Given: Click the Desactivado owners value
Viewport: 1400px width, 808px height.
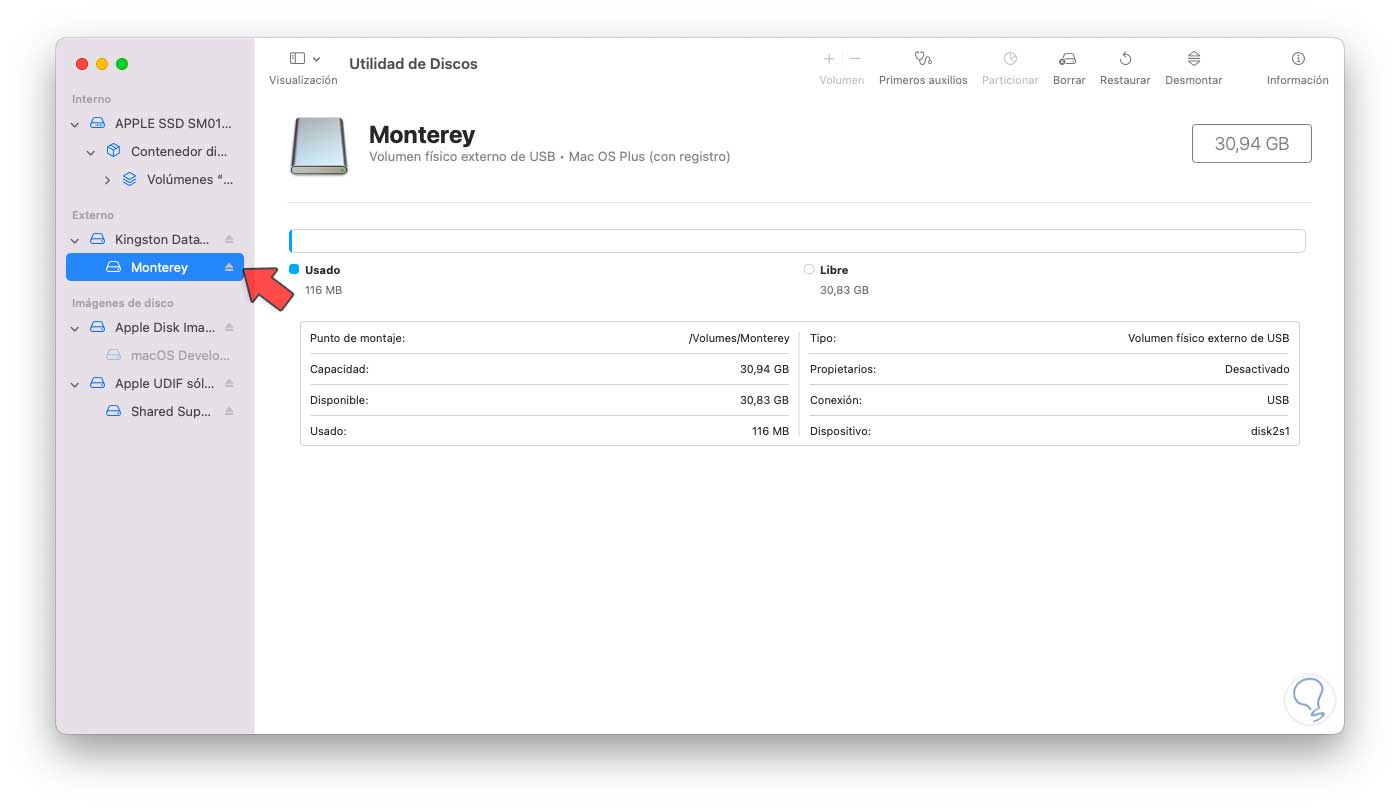Looking at the screenshot, I should point(1257,369).
